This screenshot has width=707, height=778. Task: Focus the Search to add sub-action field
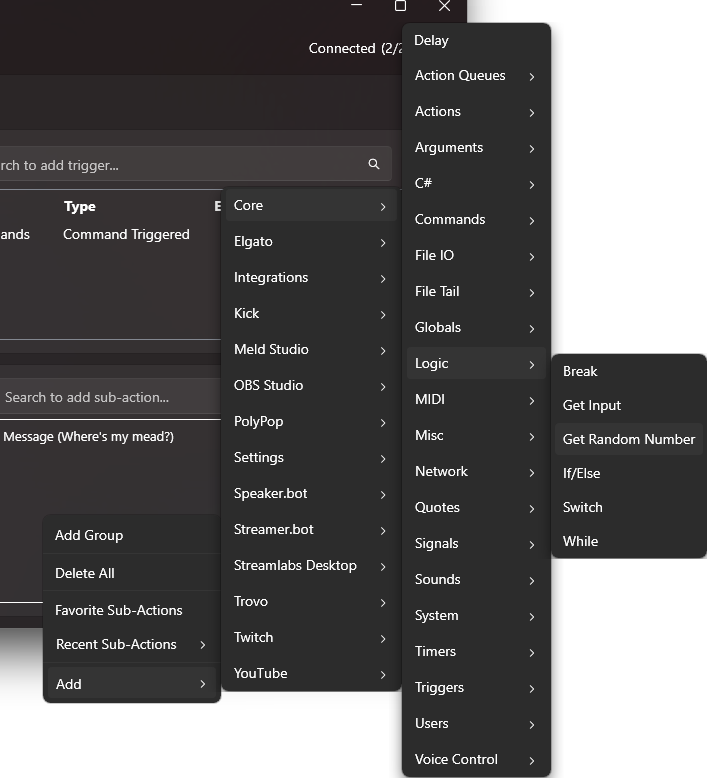point(110,397)
